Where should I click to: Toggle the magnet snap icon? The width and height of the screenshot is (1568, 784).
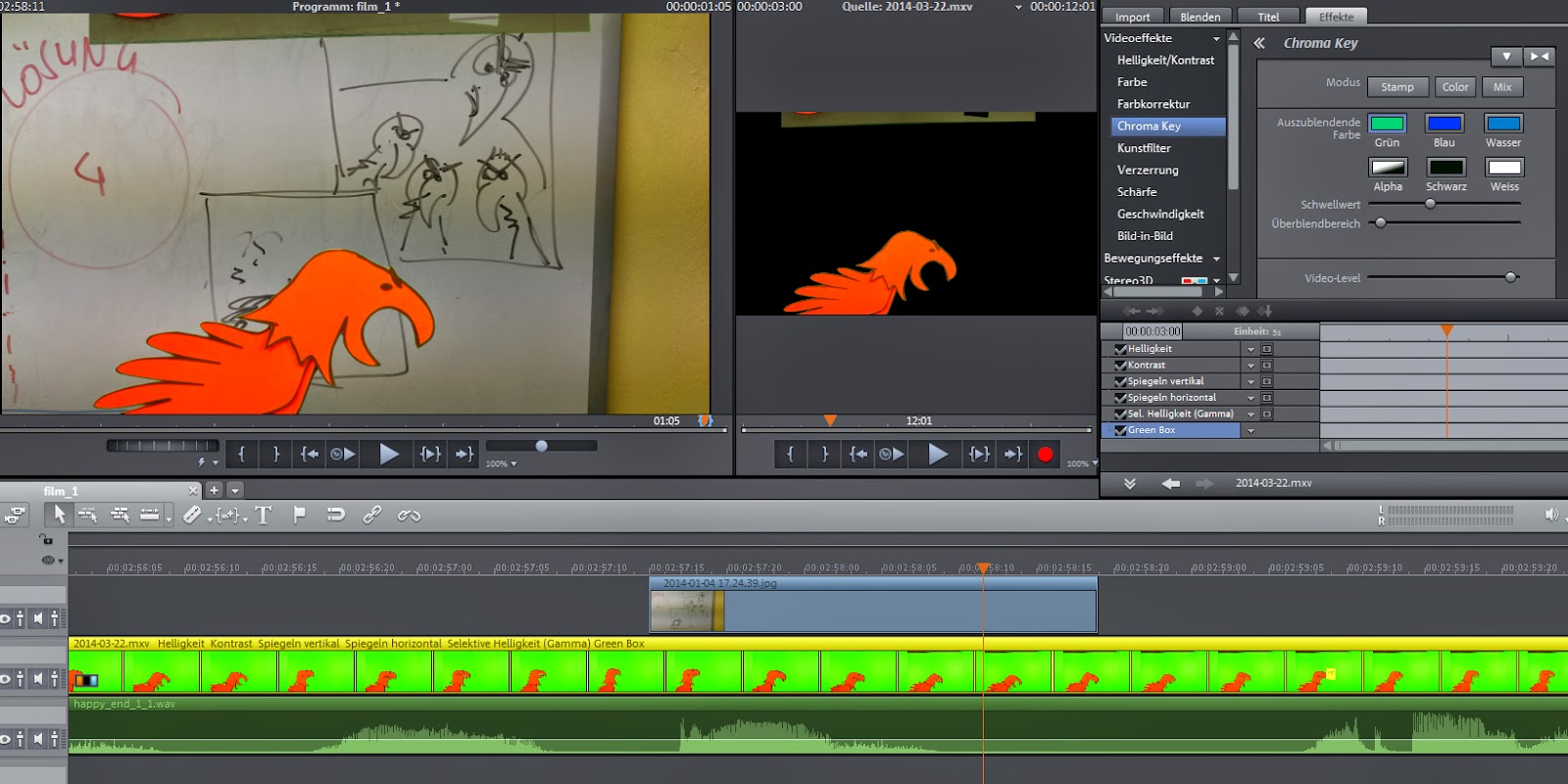pyautogui.click(x=335, y=514)
